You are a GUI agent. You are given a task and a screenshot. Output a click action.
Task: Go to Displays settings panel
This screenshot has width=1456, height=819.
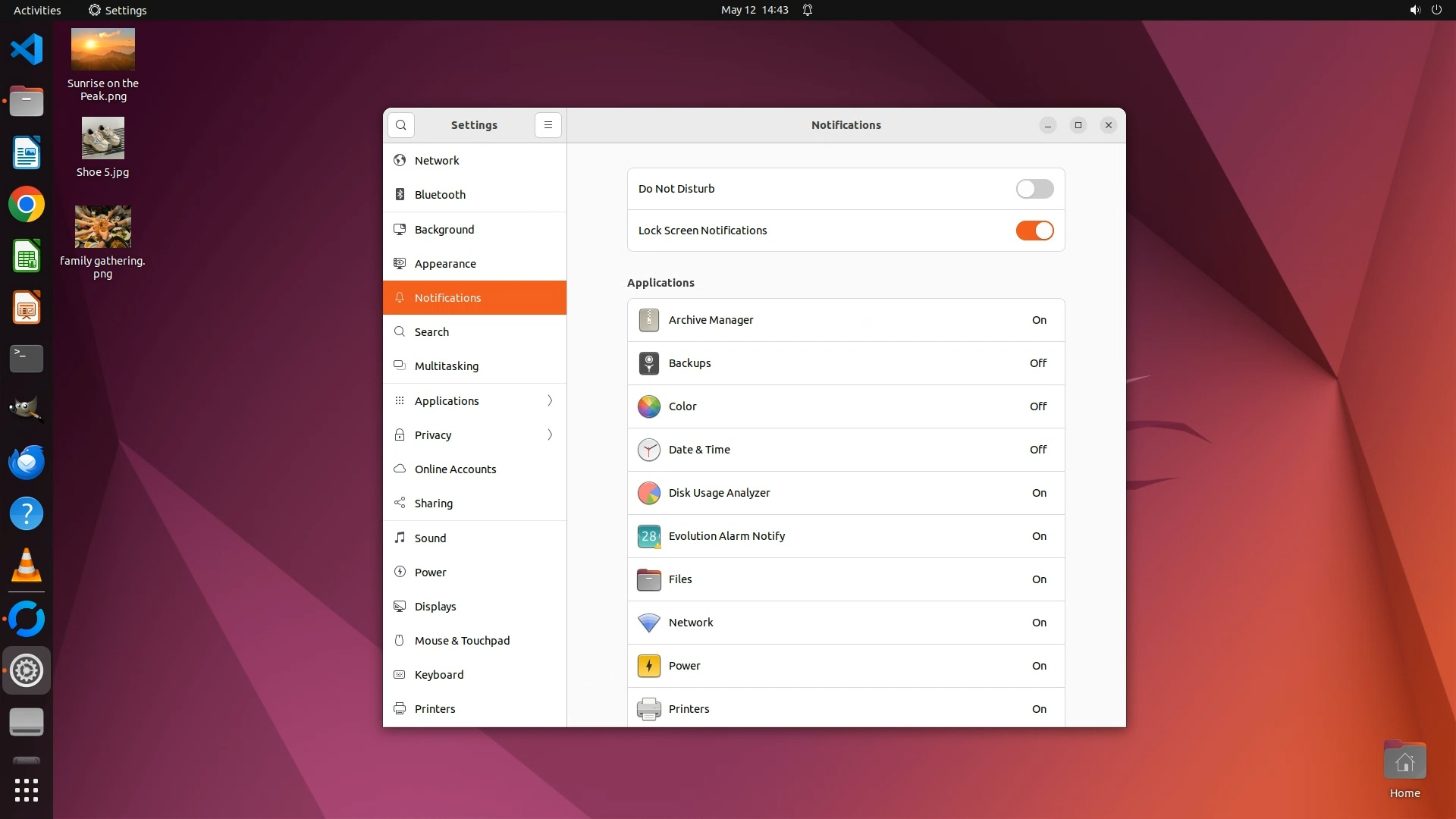point(435,606)
